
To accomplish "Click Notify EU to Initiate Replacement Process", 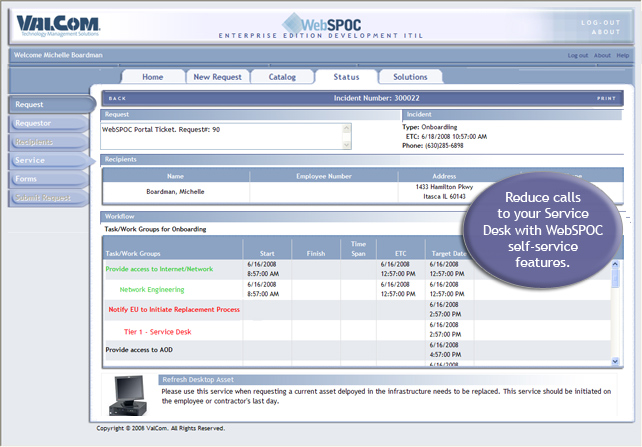I will [x=174, y=309].
